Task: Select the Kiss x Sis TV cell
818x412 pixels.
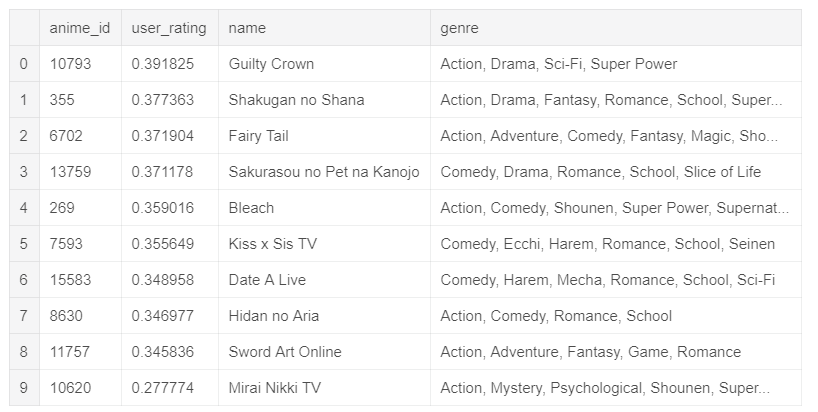Action: click(274, 244)
